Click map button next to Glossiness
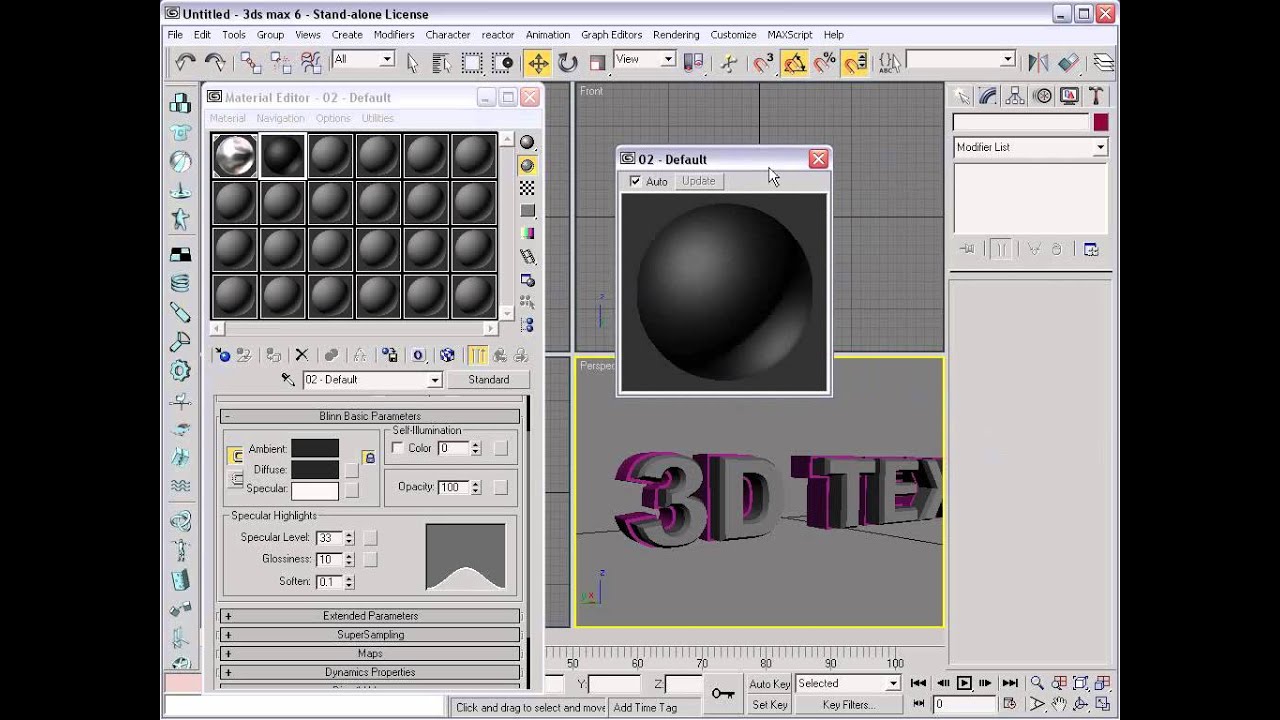The height and width of the screenshot is (720, 1280). point(370,559)
